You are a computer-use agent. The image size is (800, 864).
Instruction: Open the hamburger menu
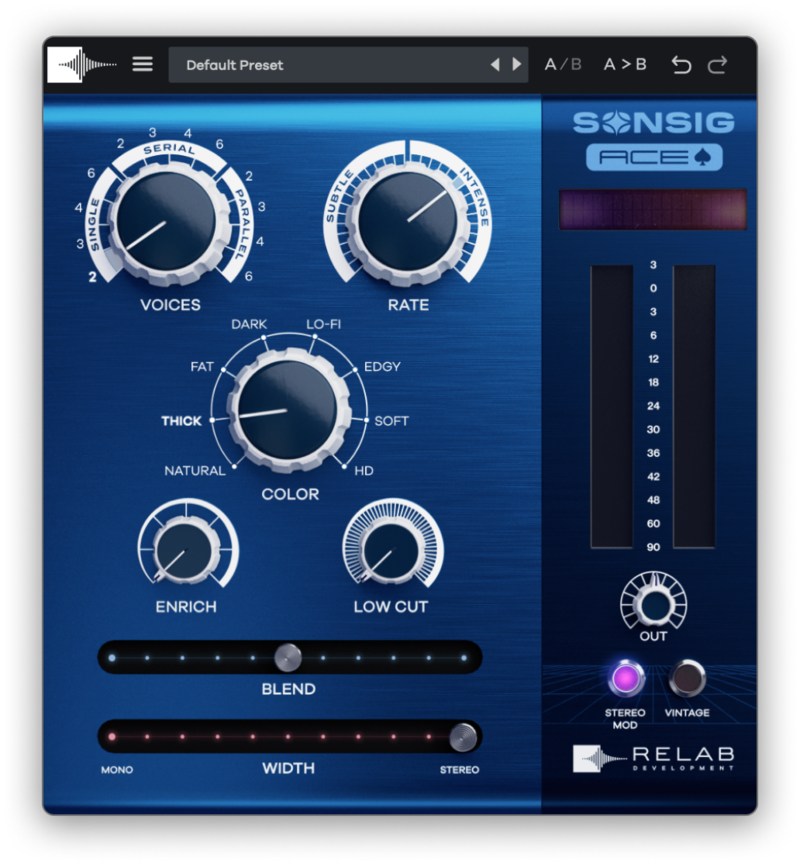(142, 64)
